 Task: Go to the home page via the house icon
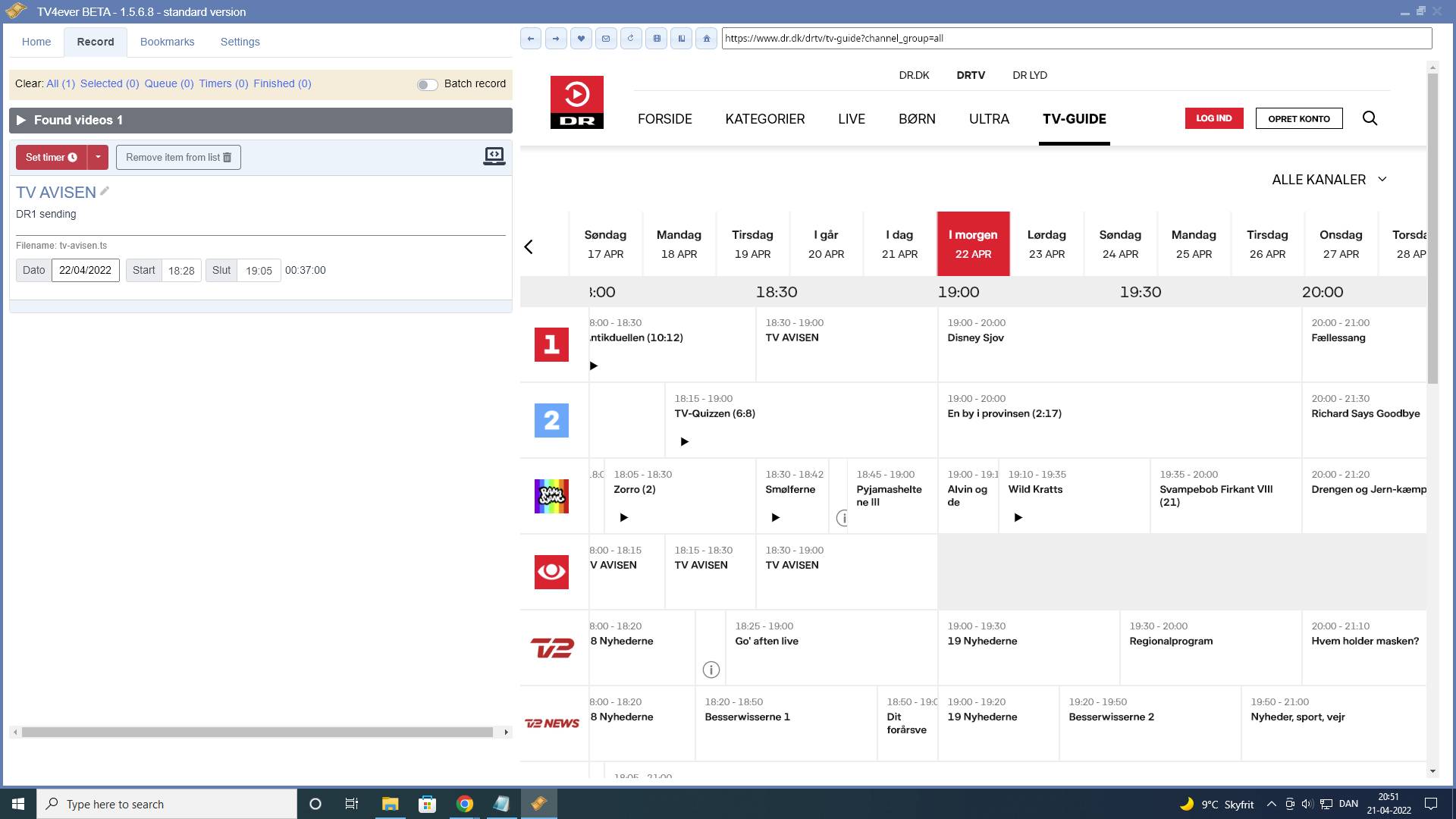(706, 38)
